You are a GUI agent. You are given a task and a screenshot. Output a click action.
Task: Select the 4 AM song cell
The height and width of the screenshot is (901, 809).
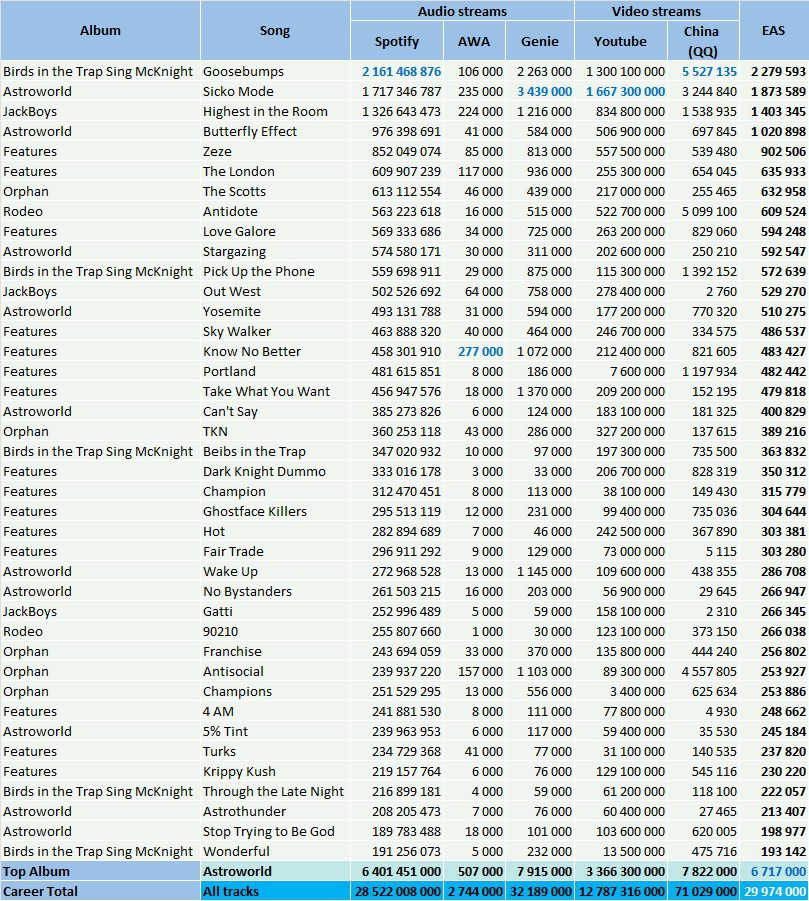click(x=275, y=711)
